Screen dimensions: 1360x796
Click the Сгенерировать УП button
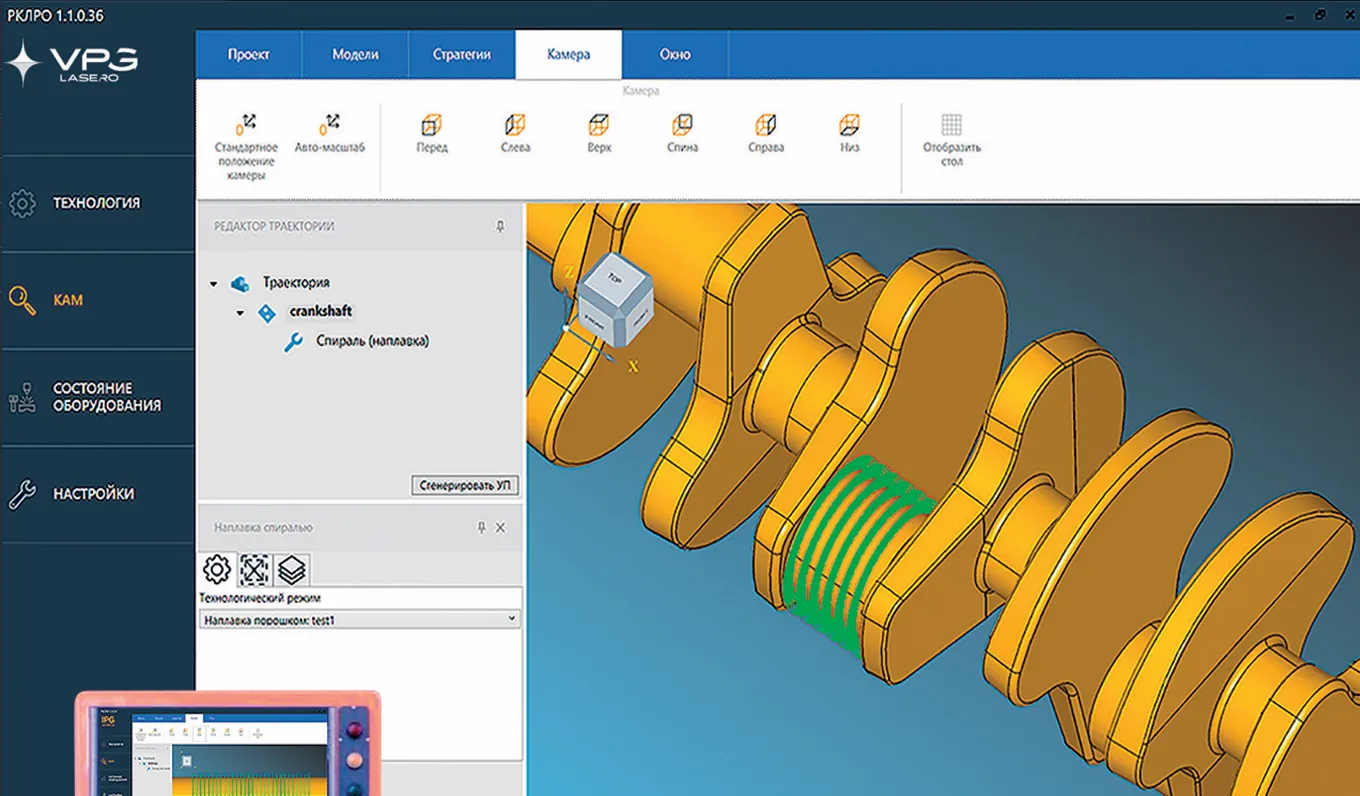point(464,485)
